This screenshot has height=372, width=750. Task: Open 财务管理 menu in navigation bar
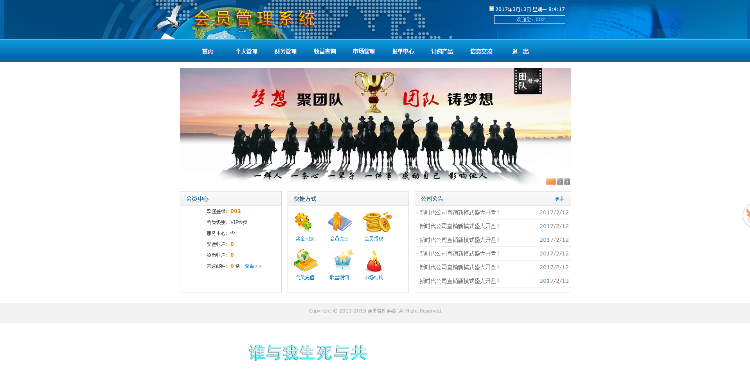coord(285,51)
